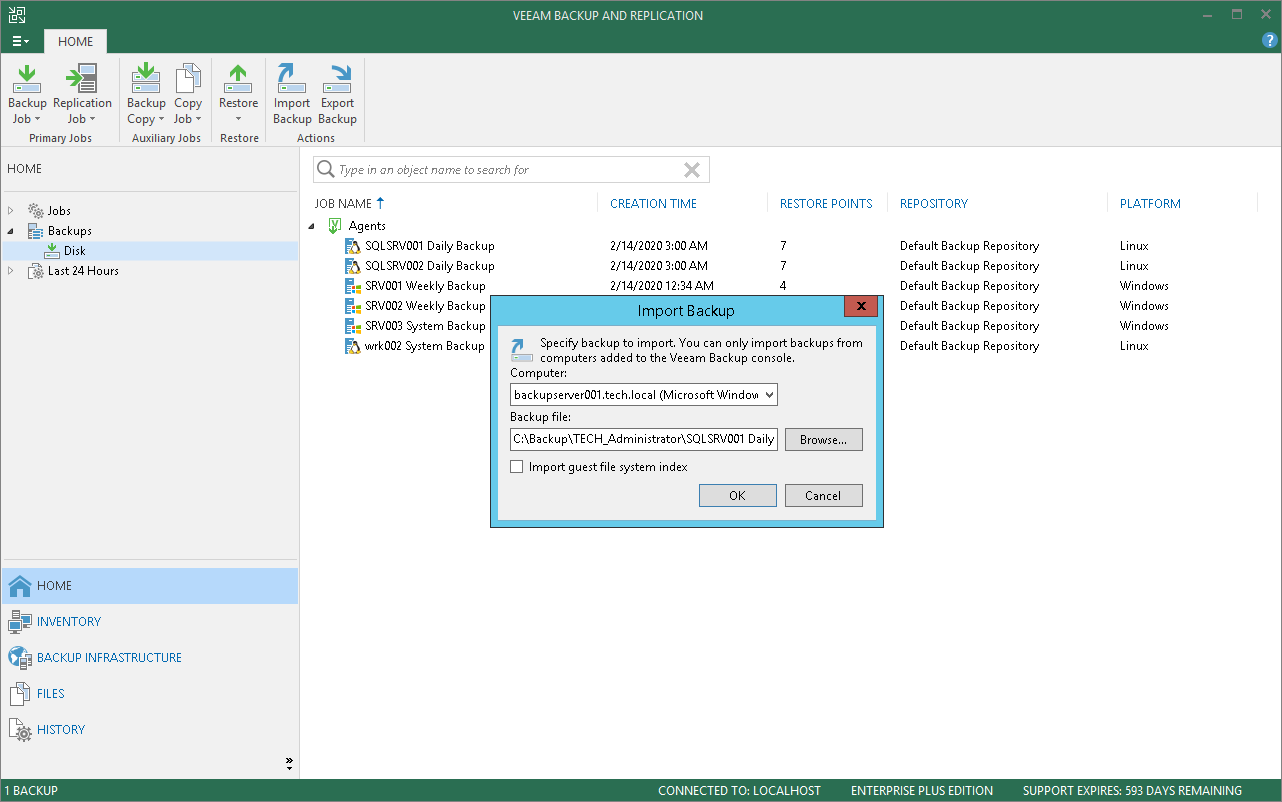Image resolution: width=1282 pixels, height=802 pixels.
Task: Open the Restore ribbon button
Action: (238, 95)
